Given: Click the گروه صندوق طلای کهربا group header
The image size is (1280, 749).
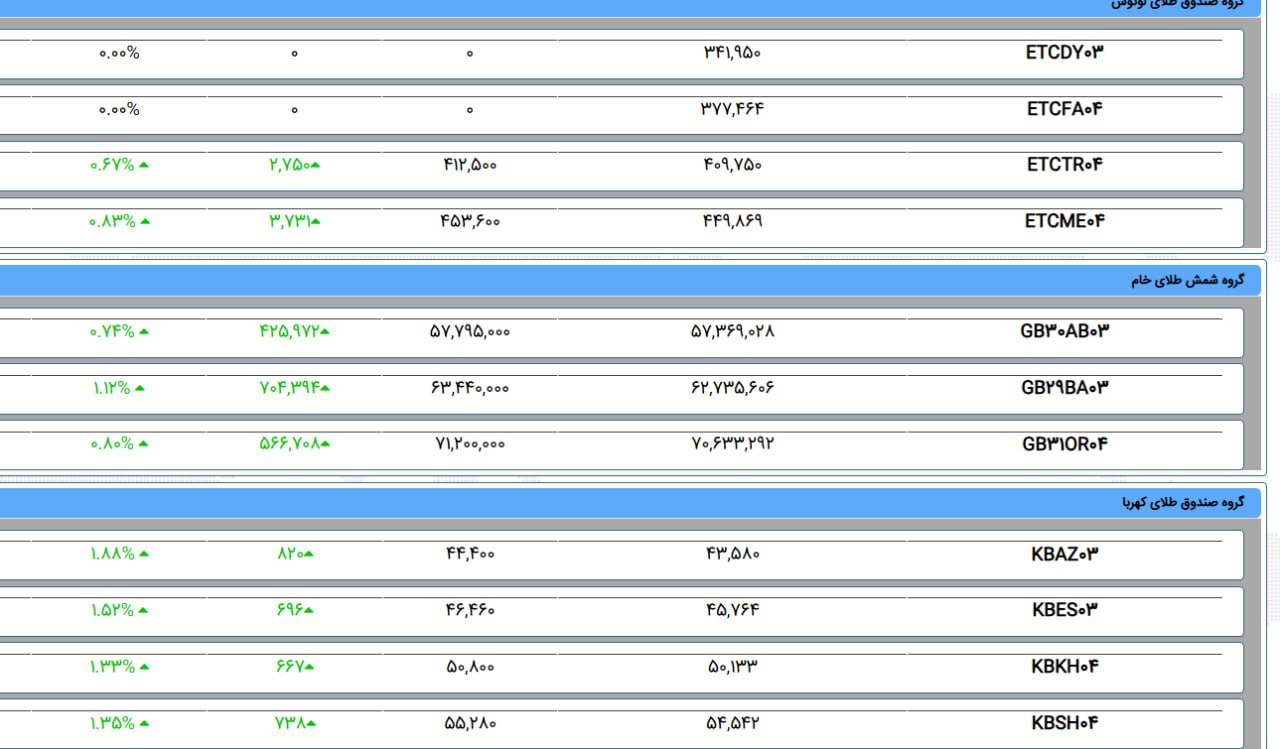Looking at the screenshot, I should [1182, 502].
